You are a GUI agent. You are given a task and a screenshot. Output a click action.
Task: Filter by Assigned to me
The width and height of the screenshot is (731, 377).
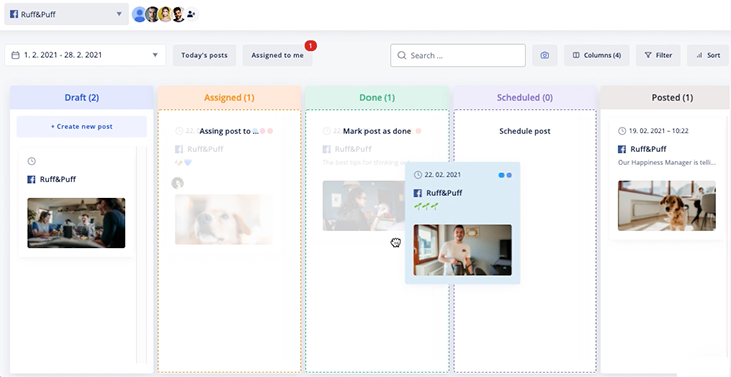tap(277, 55)
